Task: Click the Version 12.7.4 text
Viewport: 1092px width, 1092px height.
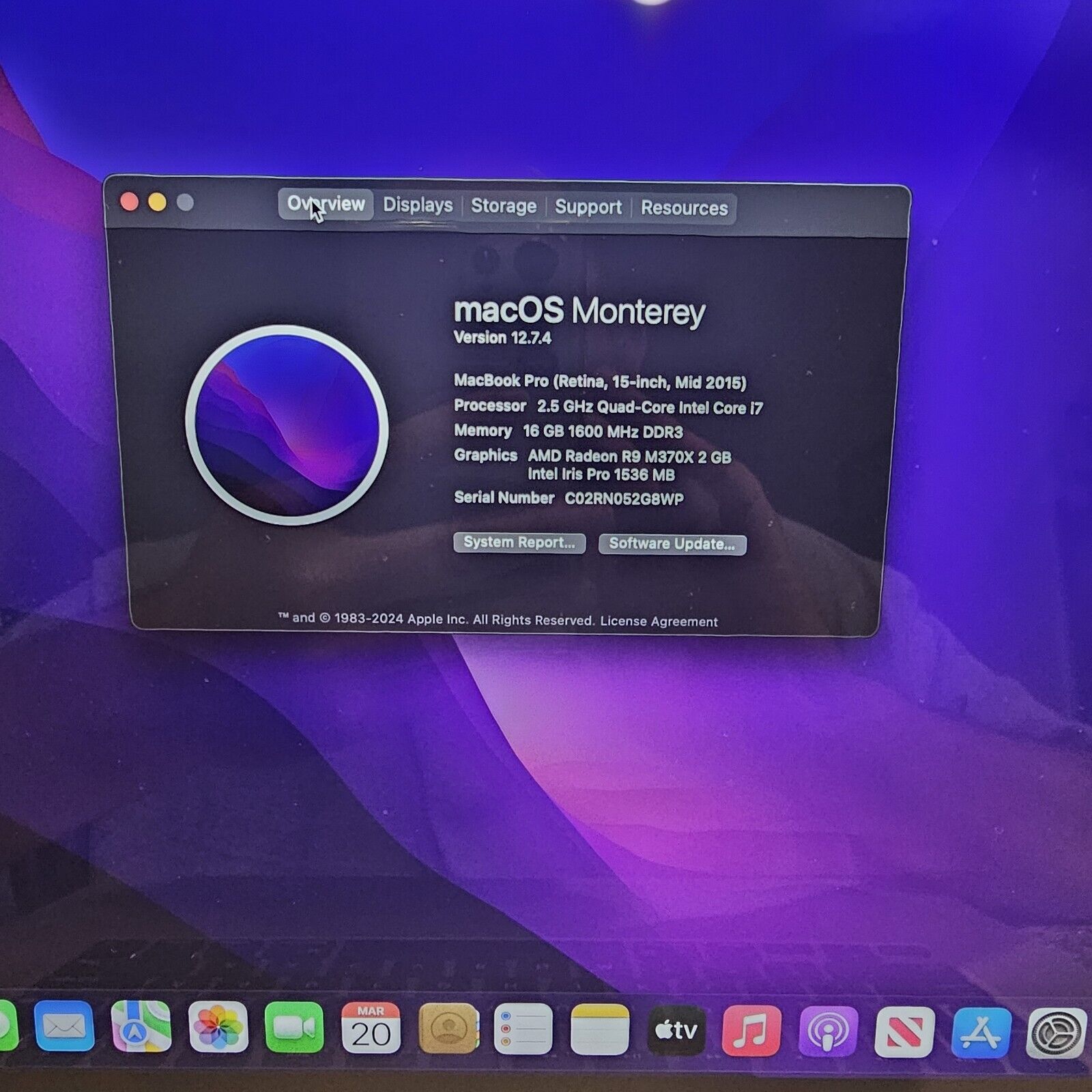Action: pyautogui.click(x=502, y=338)
